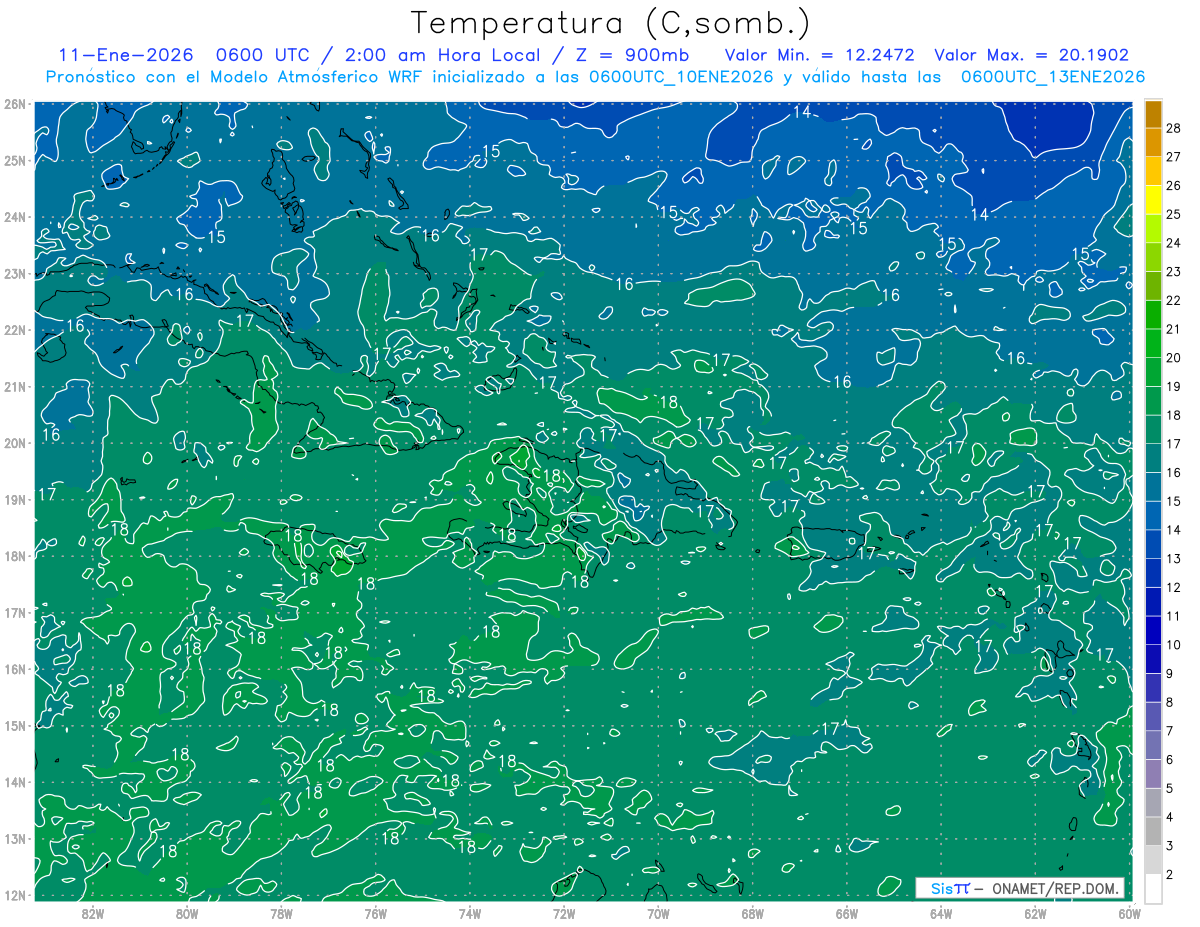Click the title "Temperatura (C,somb.)"
The height and width of the screenshot is (927, 1200).
click(x=610, y=23)
